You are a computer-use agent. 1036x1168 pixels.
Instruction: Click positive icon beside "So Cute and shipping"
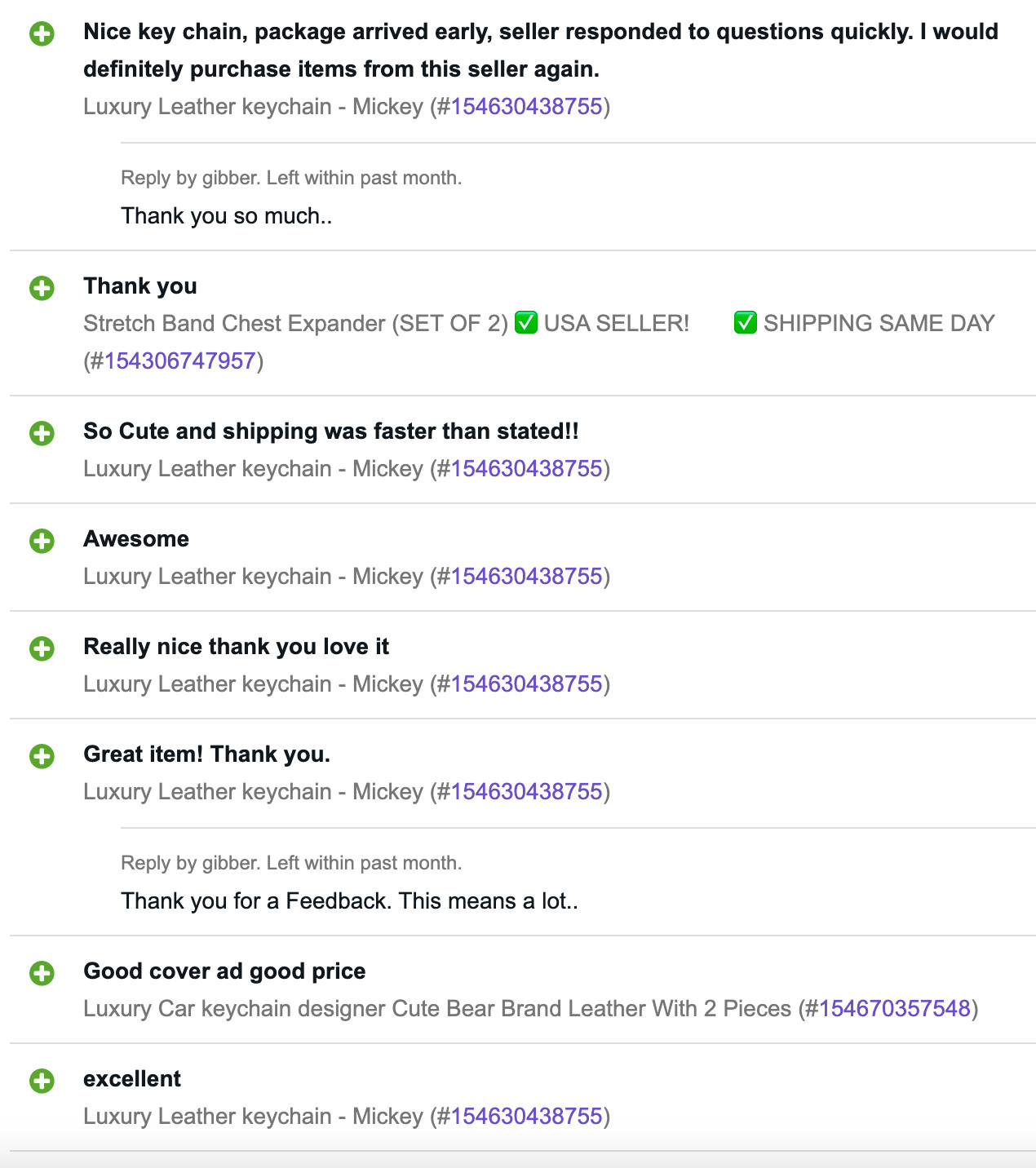(42, 434)
